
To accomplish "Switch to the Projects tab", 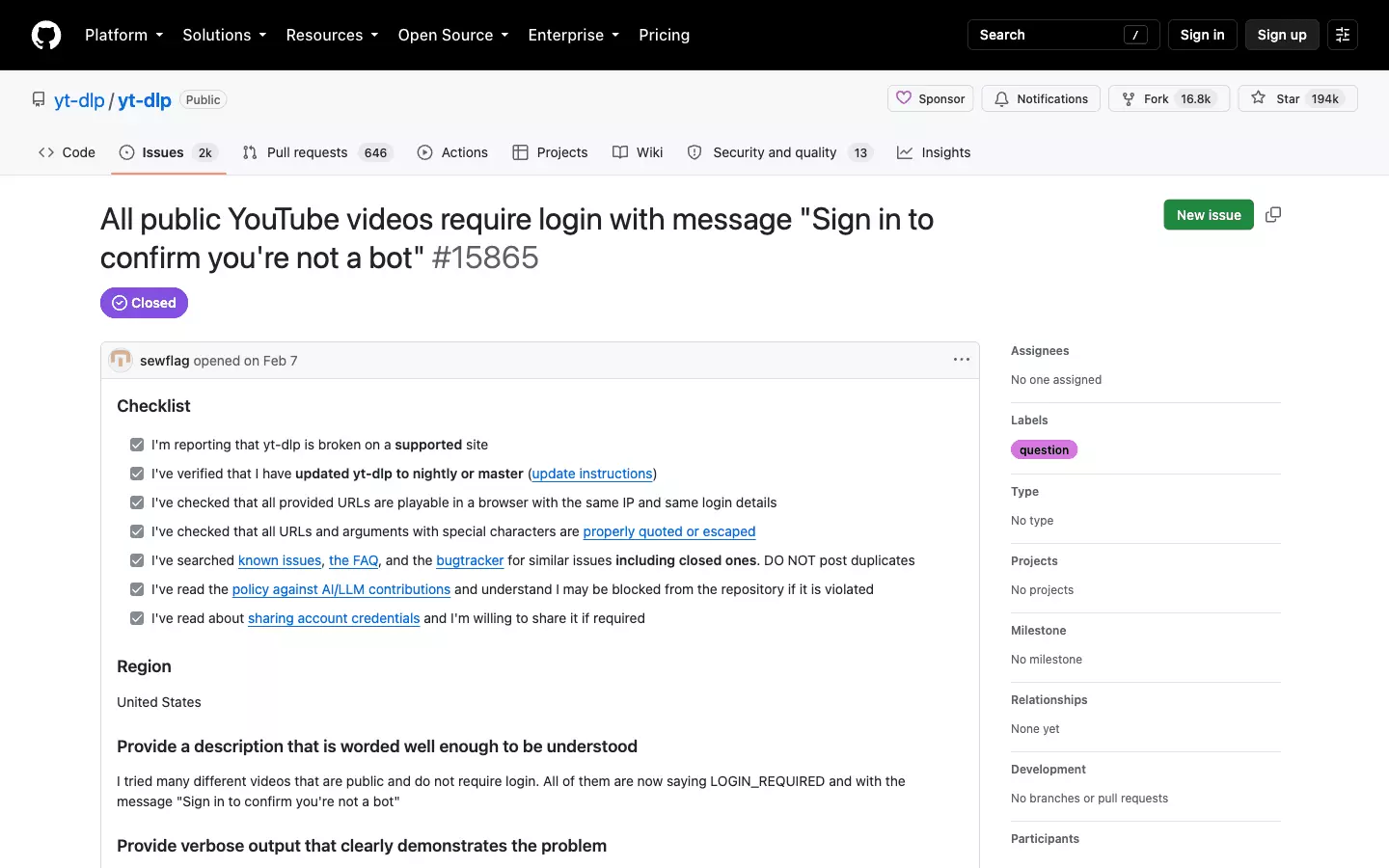I will 550,152.
